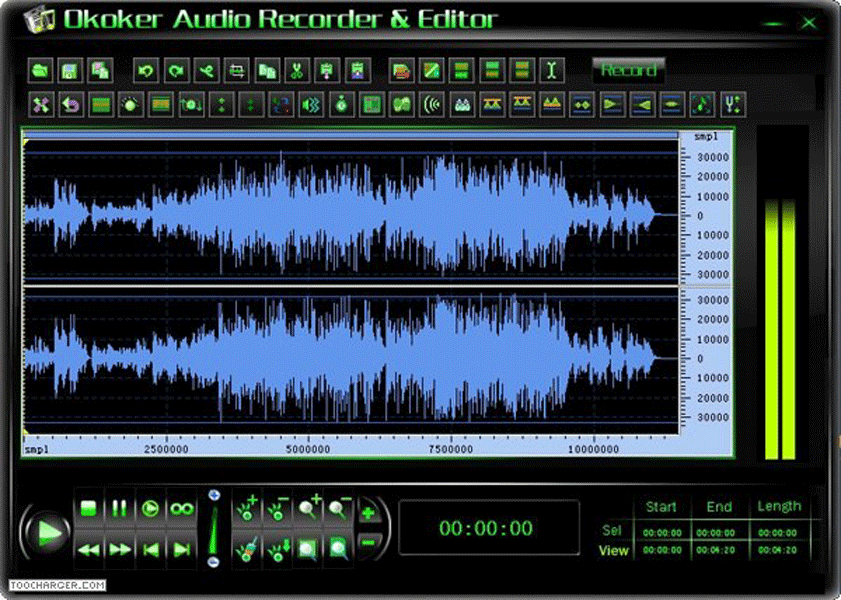Click the purple curved-arrow icon in second row
This screenshot has height=600, width=841.
point(71,105)
